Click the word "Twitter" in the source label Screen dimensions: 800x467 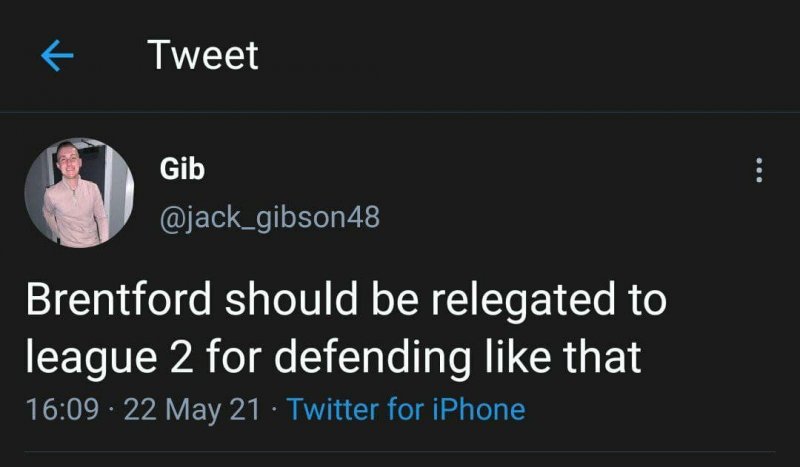click(x=336, y=408)
